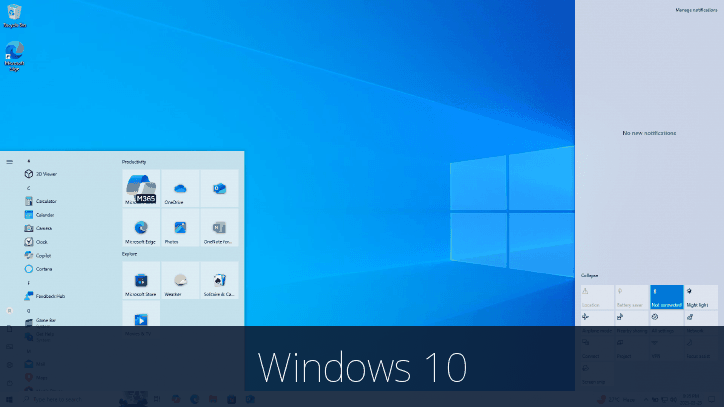
Task: Open the letter G index header
Action: tap(29, 311)
